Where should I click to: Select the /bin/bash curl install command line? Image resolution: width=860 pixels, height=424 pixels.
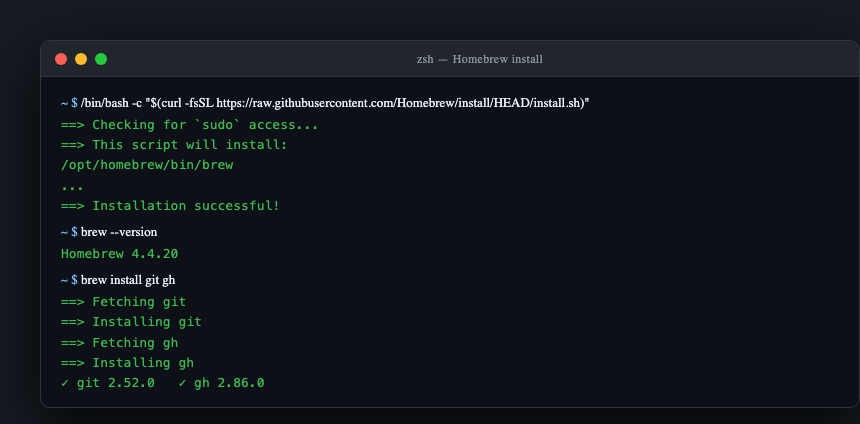[325, 103]
